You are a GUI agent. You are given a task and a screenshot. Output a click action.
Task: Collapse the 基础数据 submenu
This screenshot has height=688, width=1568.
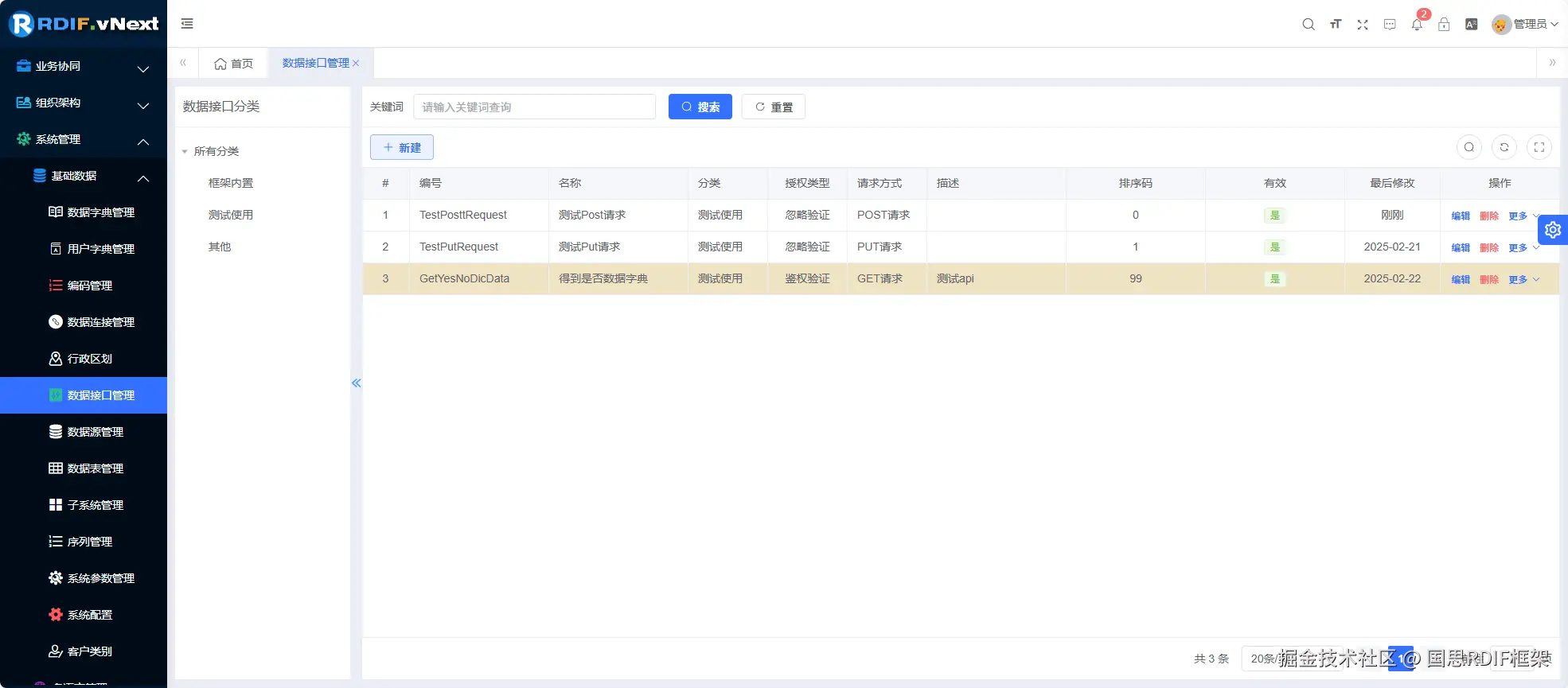pyautogui.click(x=84, y=176)
